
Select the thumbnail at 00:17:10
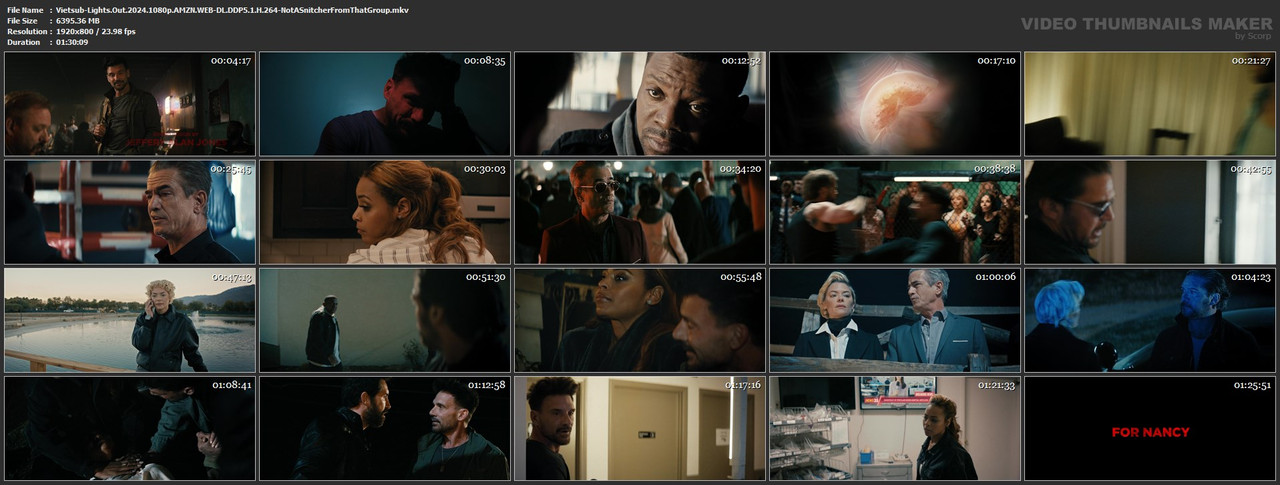[x=895, y=104]
